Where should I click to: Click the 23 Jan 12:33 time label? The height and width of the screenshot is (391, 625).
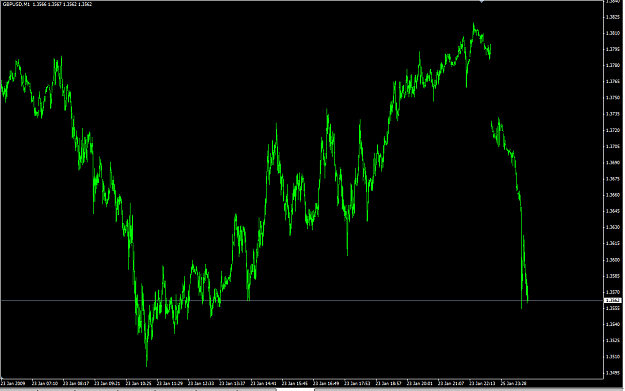201,383
